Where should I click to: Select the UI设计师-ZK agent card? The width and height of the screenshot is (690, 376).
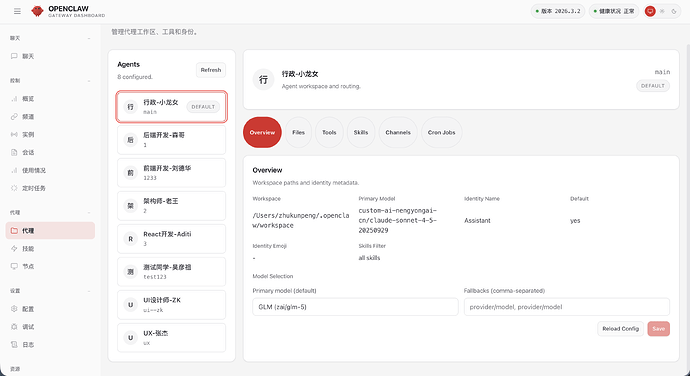click(x=172, y=305)
